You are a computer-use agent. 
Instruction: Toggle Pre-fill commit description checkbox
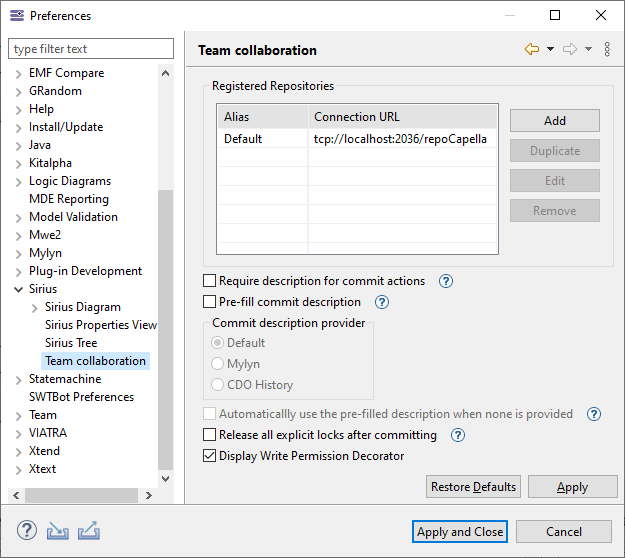click(210, 302)
